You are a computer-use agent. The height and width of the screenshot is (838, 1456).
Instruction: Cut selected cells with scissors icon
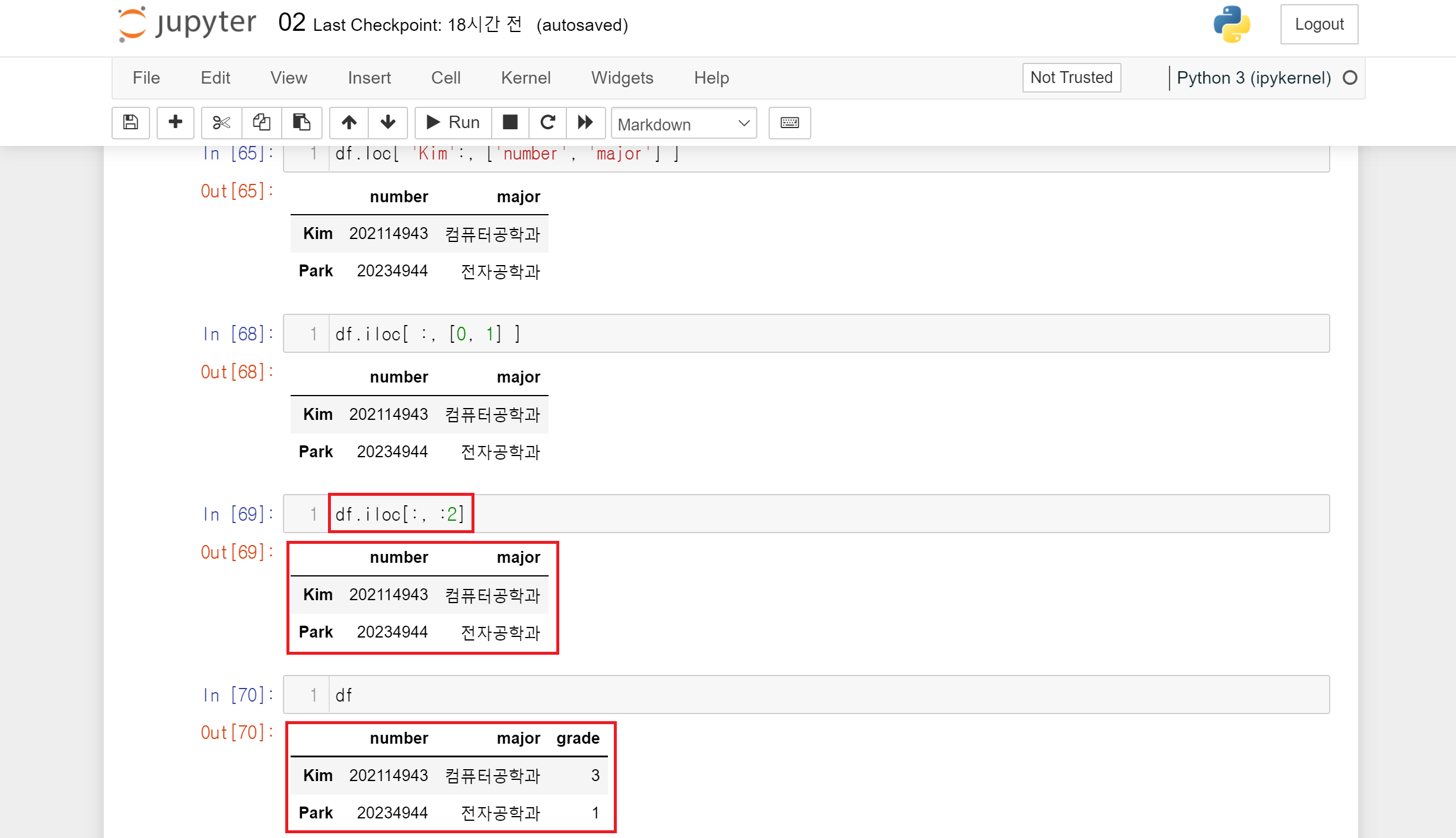tap(221, 123)
